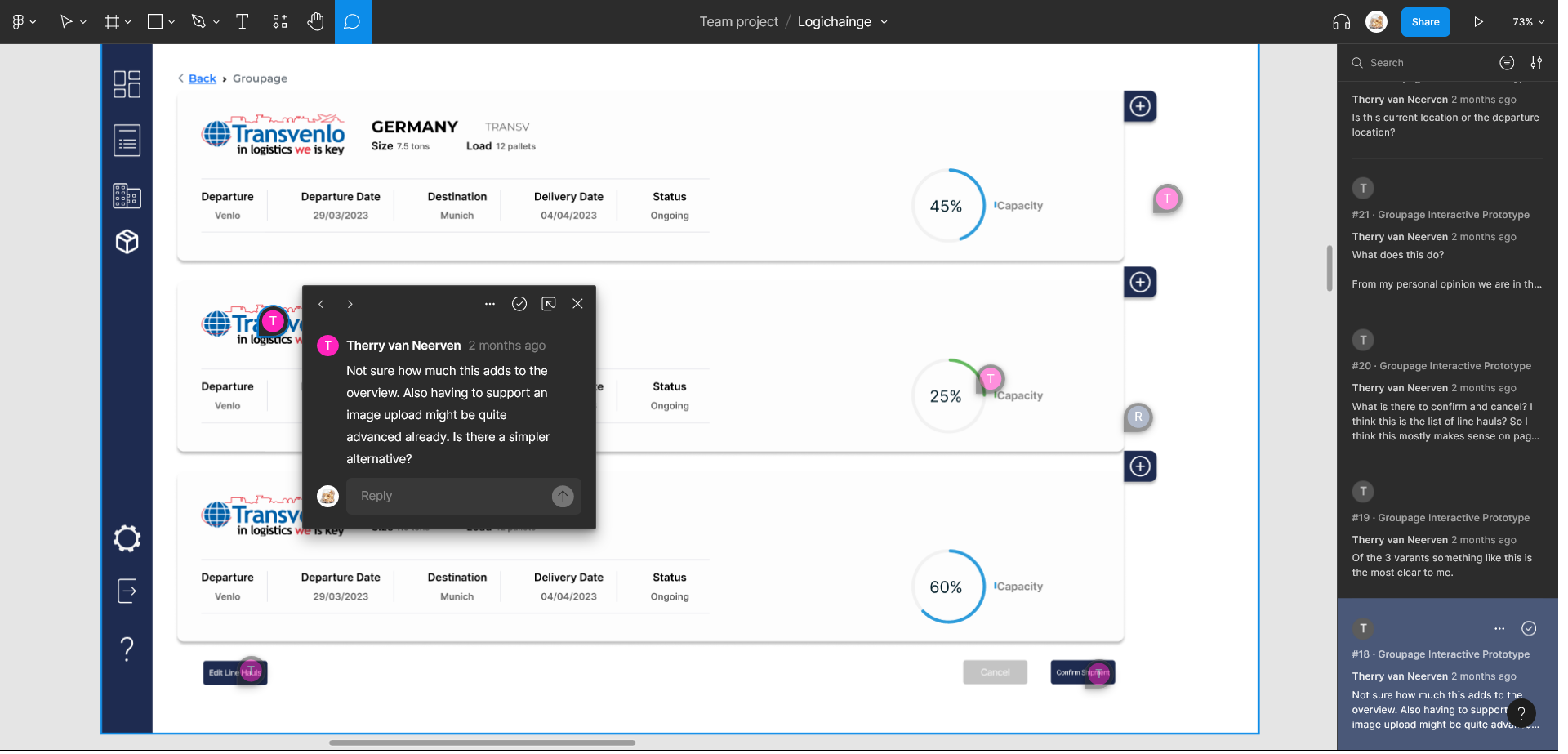1568x754 pixels.
Task: Click the Back breadcrumb link
Action: [202, 78]
